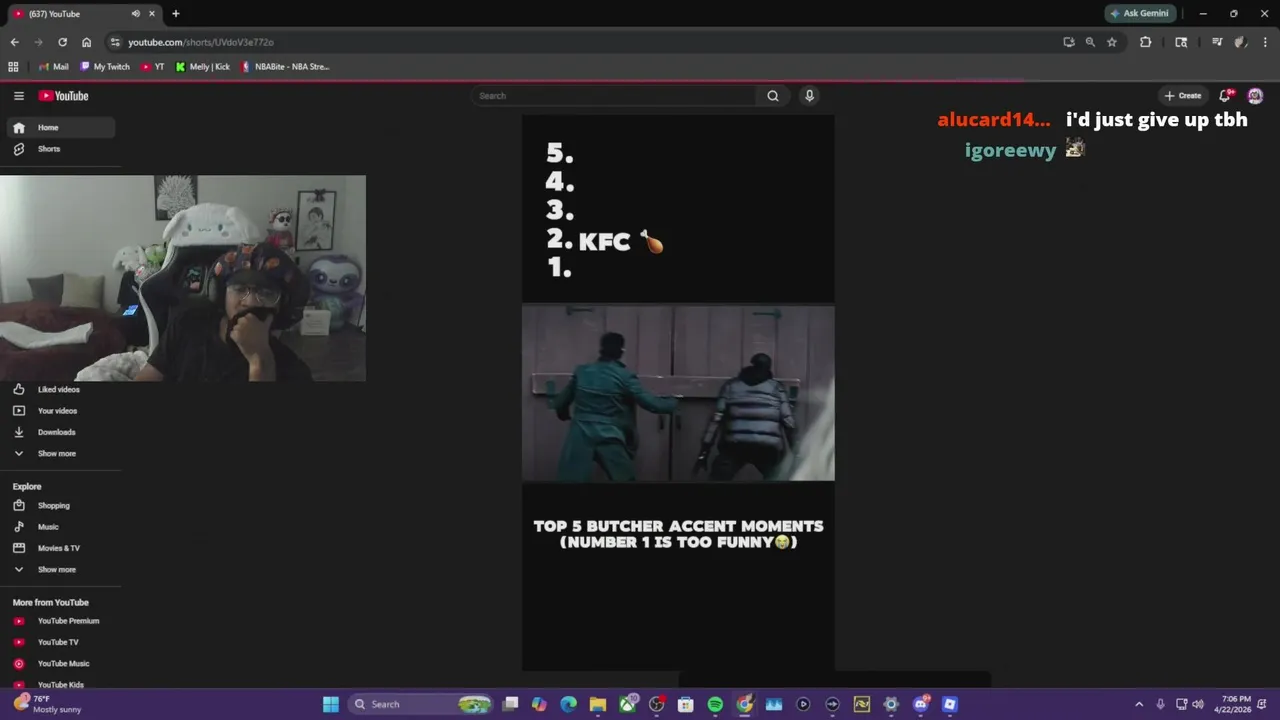Open File Explorer from the taskbar
Viewport: 1280px width, 720px height.
click(x=597, y=704)
